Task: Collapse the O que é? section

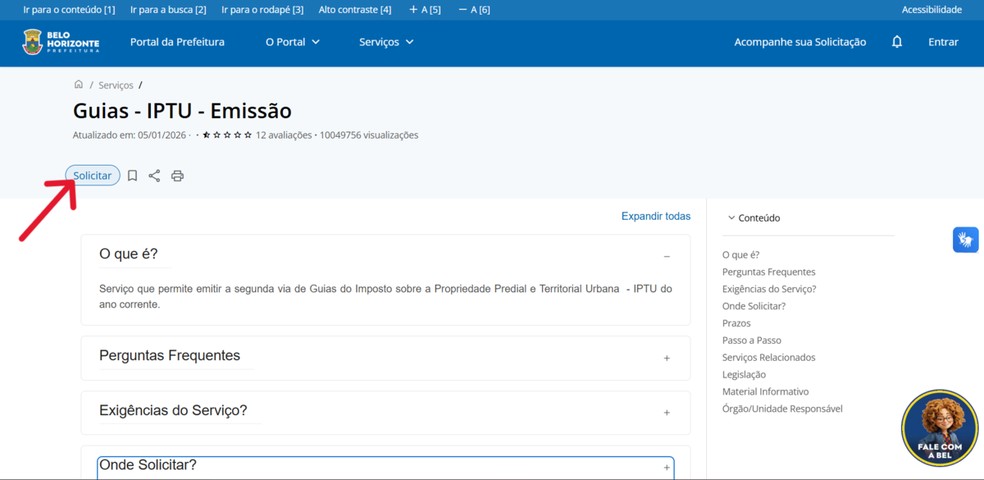Action: tap(666, 257)
